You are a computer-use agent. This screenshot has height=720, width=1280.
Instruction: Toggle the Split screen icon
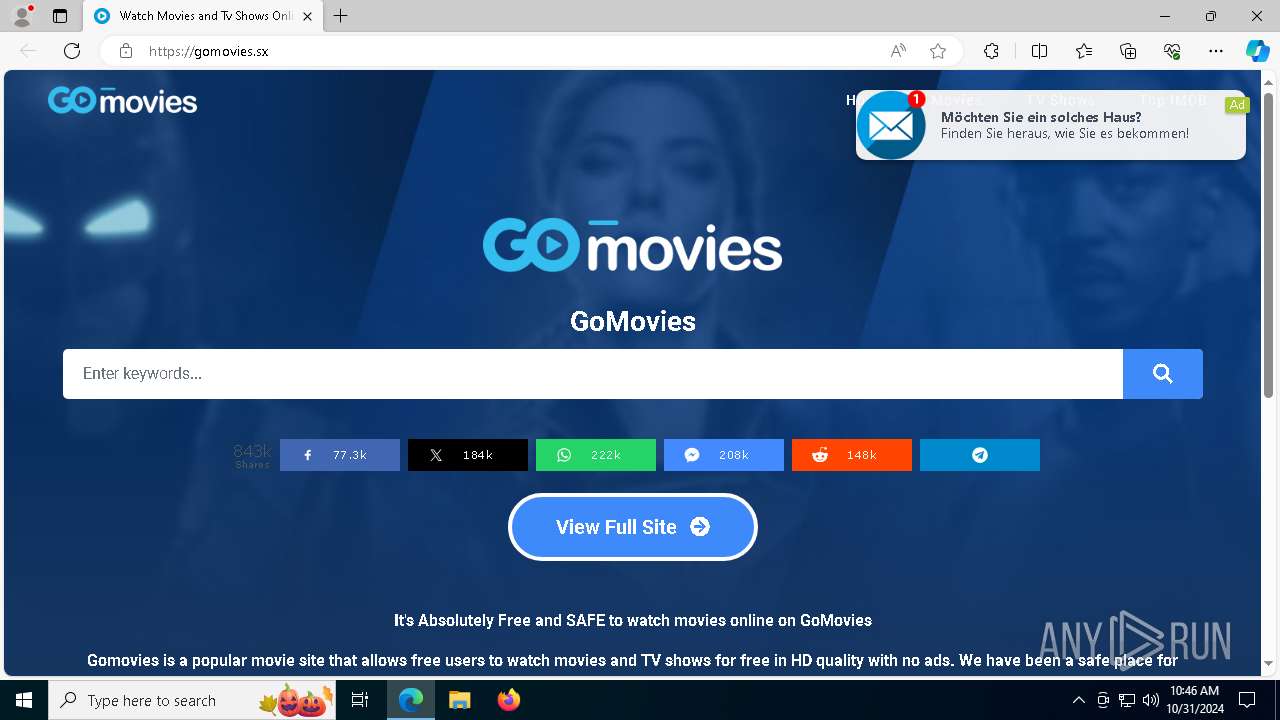point(1039,51)
